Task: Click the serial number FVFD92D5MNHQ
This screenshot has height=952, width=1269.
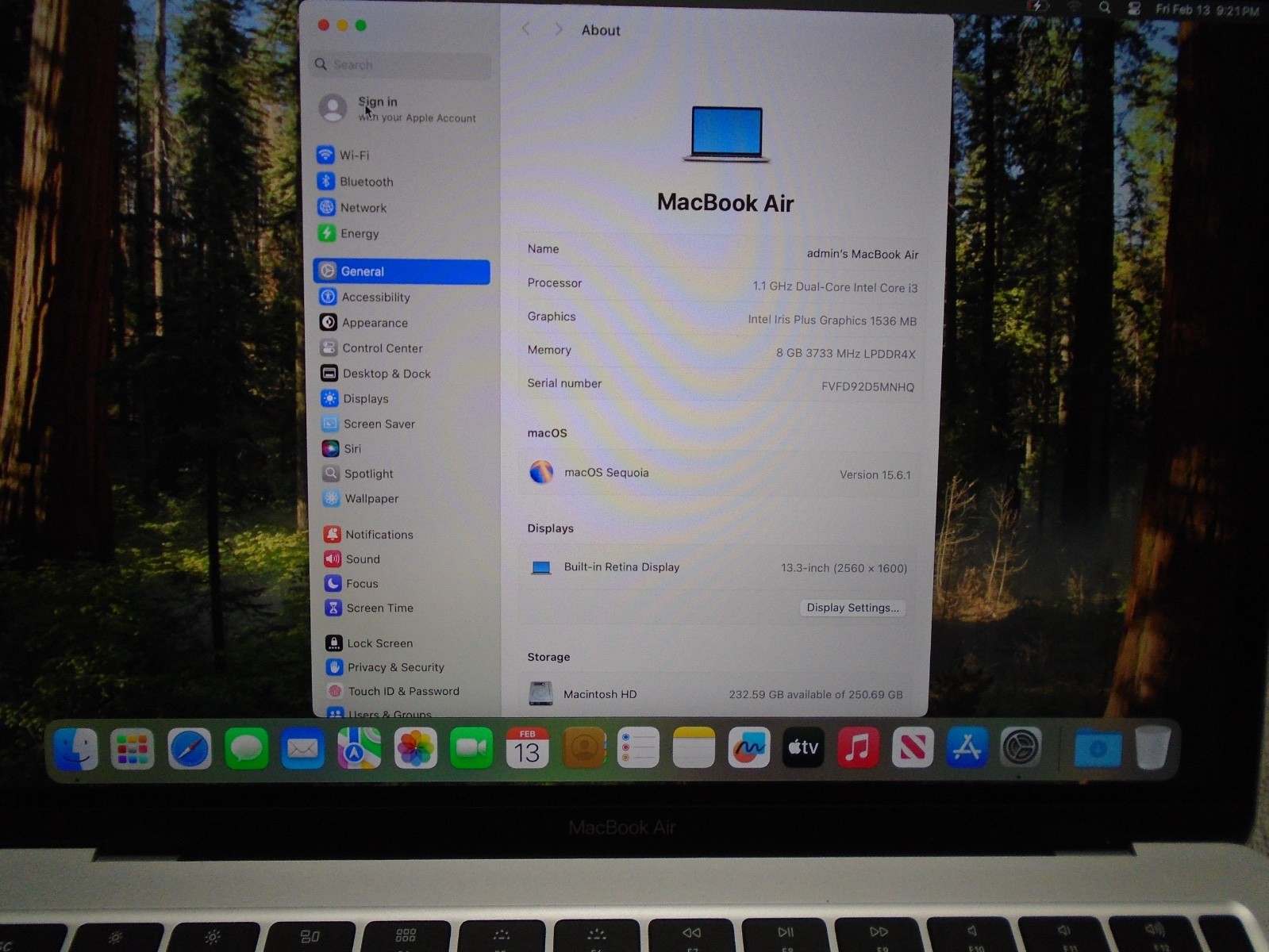Action: 868,387
